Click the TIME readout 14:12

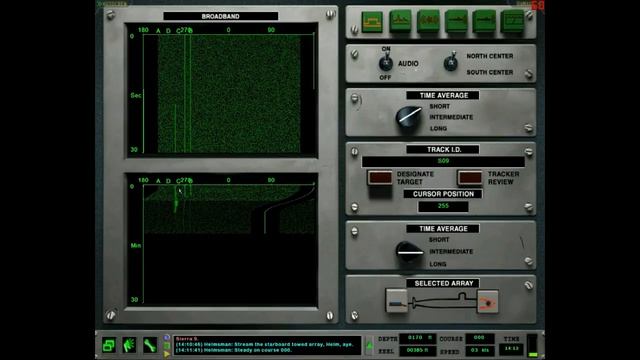(511, 349)
